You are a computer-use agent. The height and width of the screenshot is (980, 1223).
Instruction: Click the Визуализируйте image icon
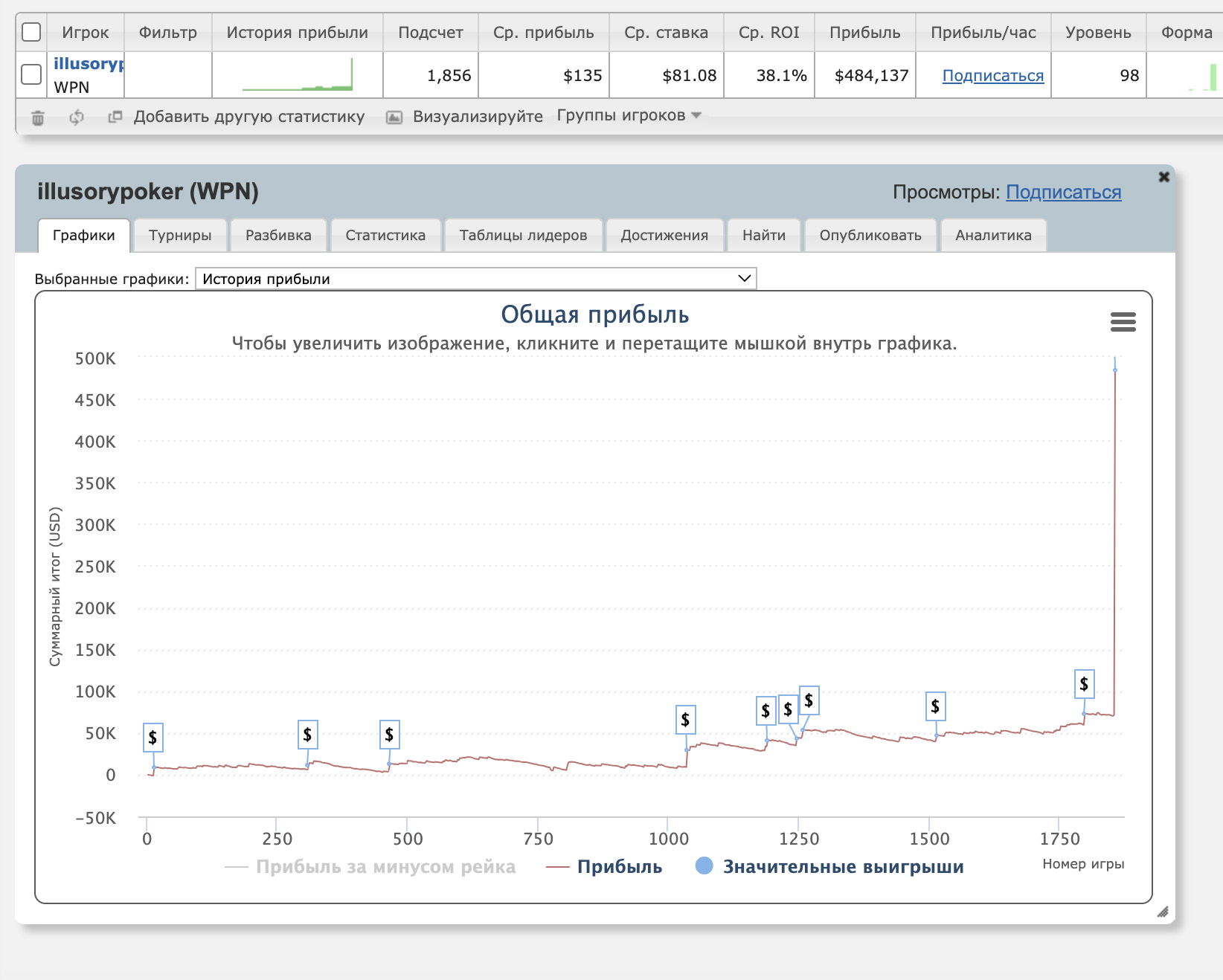coord(394,117)
